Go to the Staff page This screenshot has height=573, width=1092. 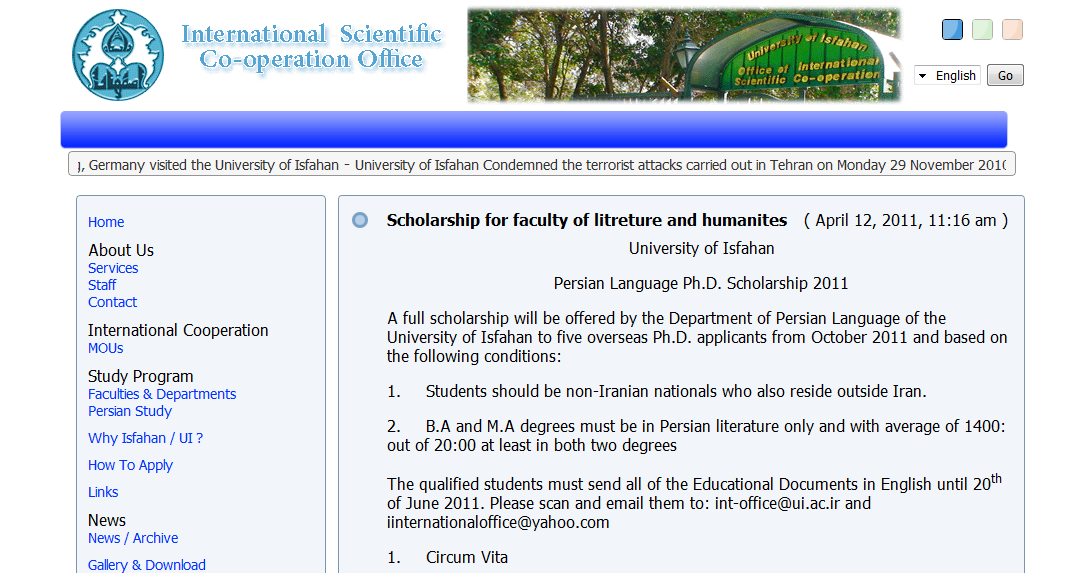click(x=102, y=285)
